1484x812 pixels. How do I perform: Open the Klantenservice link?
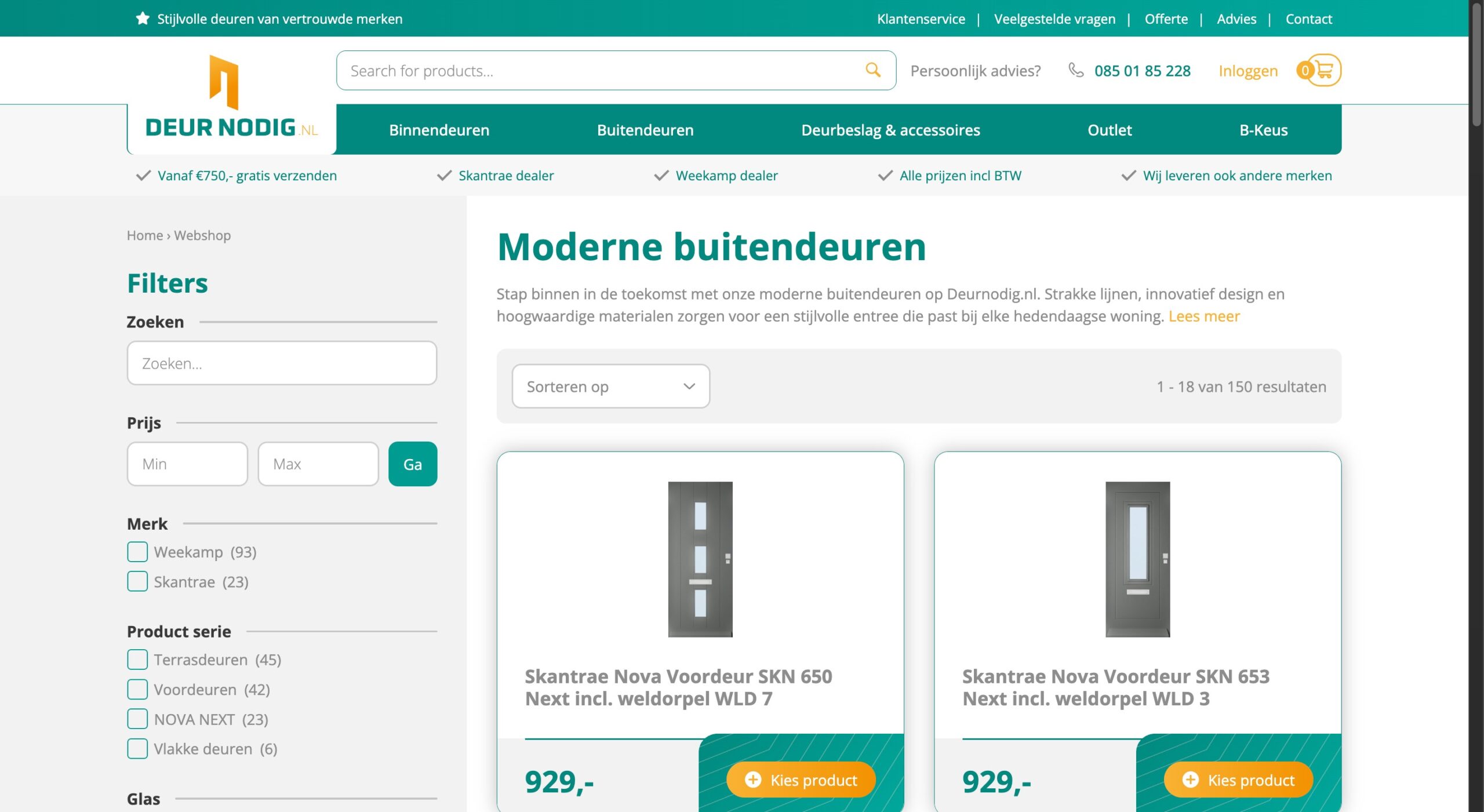point(921,19)
